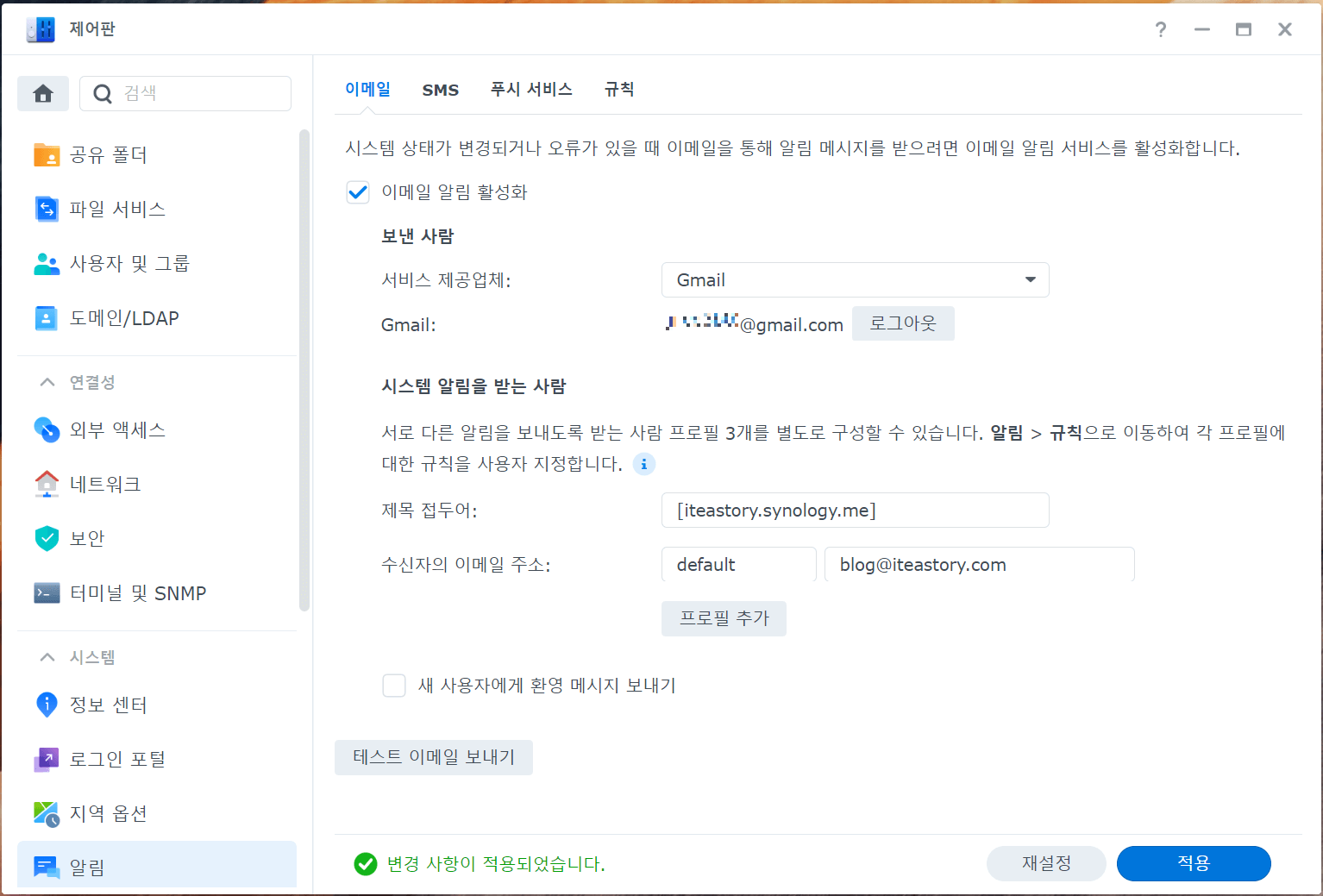Open 공유 폴더 folder icon
Screen dimensions: 1323x896
coord(47,155)
